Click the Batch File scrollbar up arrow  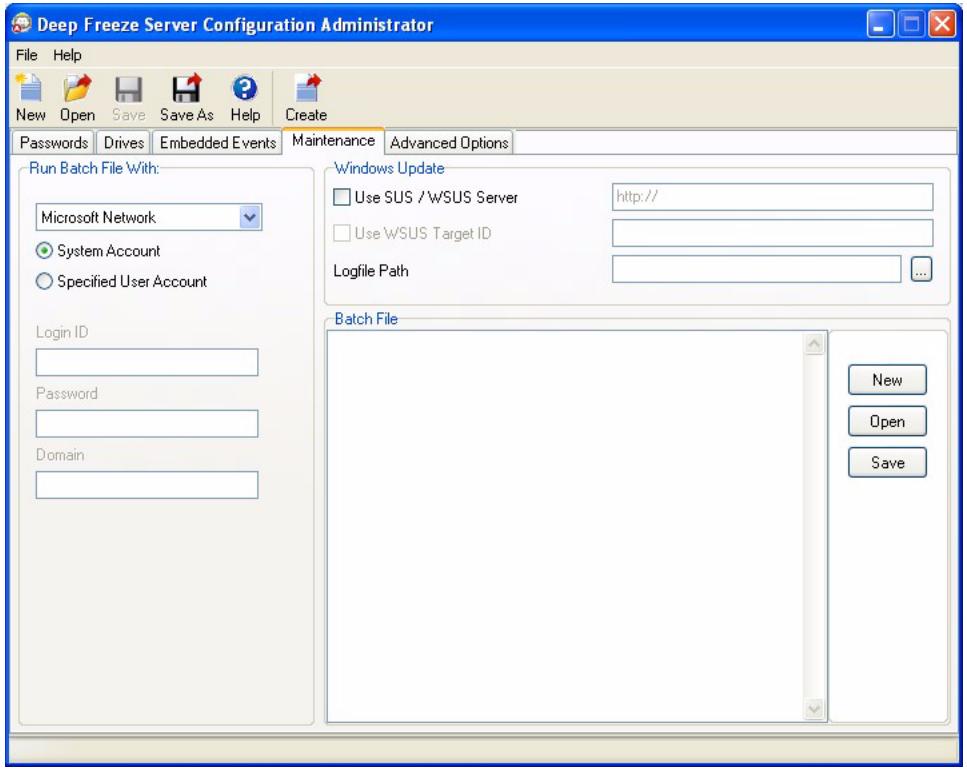click(814, 344)
